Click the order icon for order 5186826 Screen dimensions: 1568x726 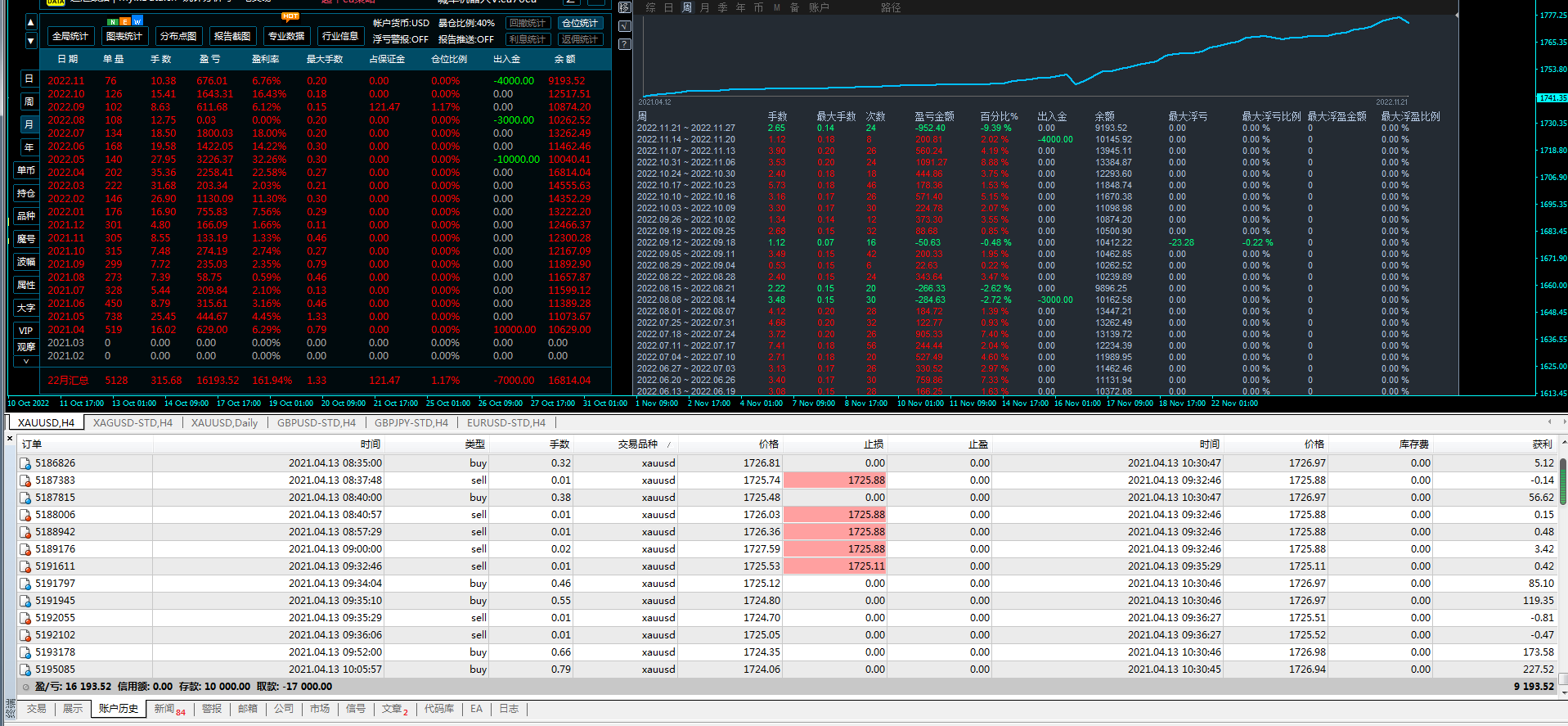[x=25, y=463]
